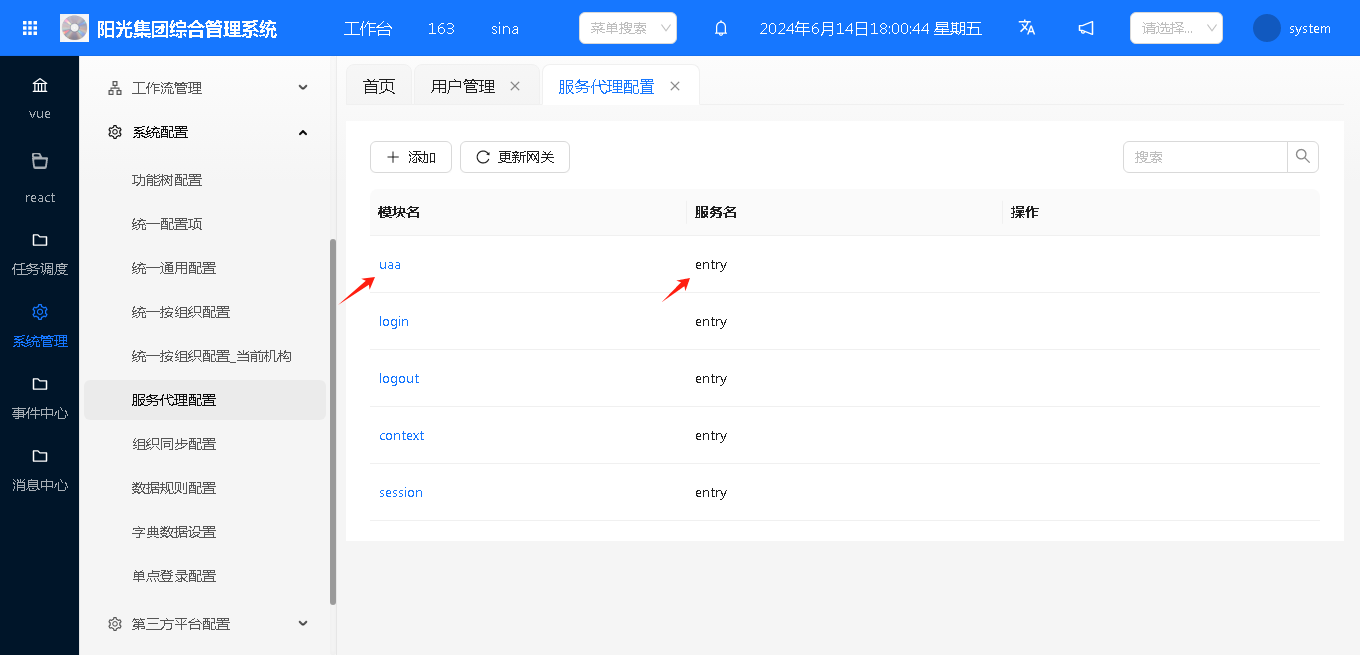Focus the 搜索 input field
1360x655 pixels.
pos(1205,157)
